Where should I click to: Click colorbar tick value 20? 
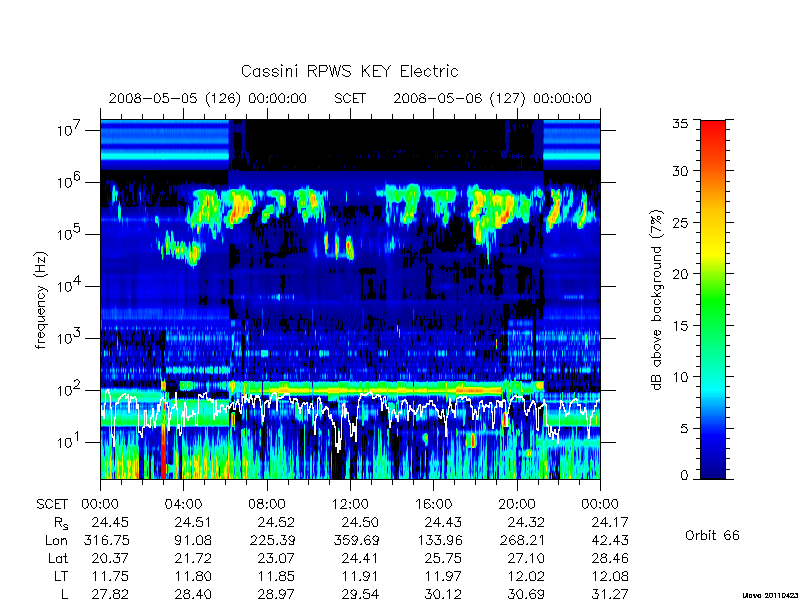click(681, 274)
